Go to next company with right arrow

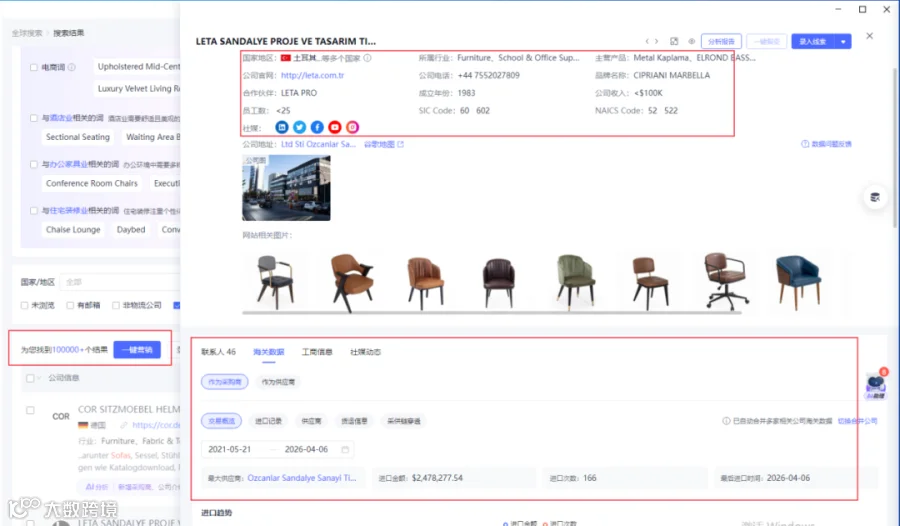click(x=657, y=41)
